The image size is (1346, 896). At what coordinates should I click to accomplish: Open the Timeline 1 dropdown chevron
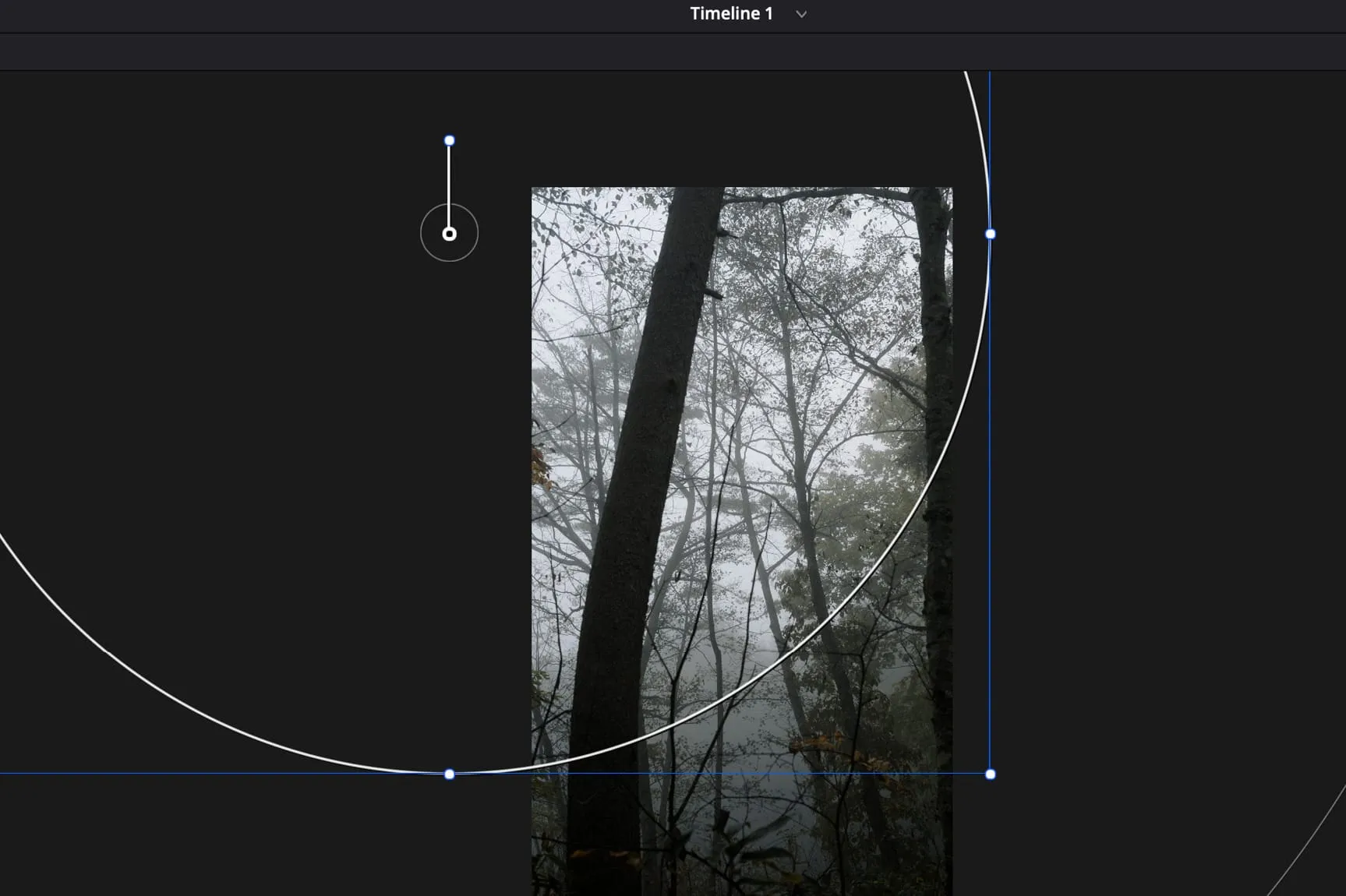click(x=801, y=14)
